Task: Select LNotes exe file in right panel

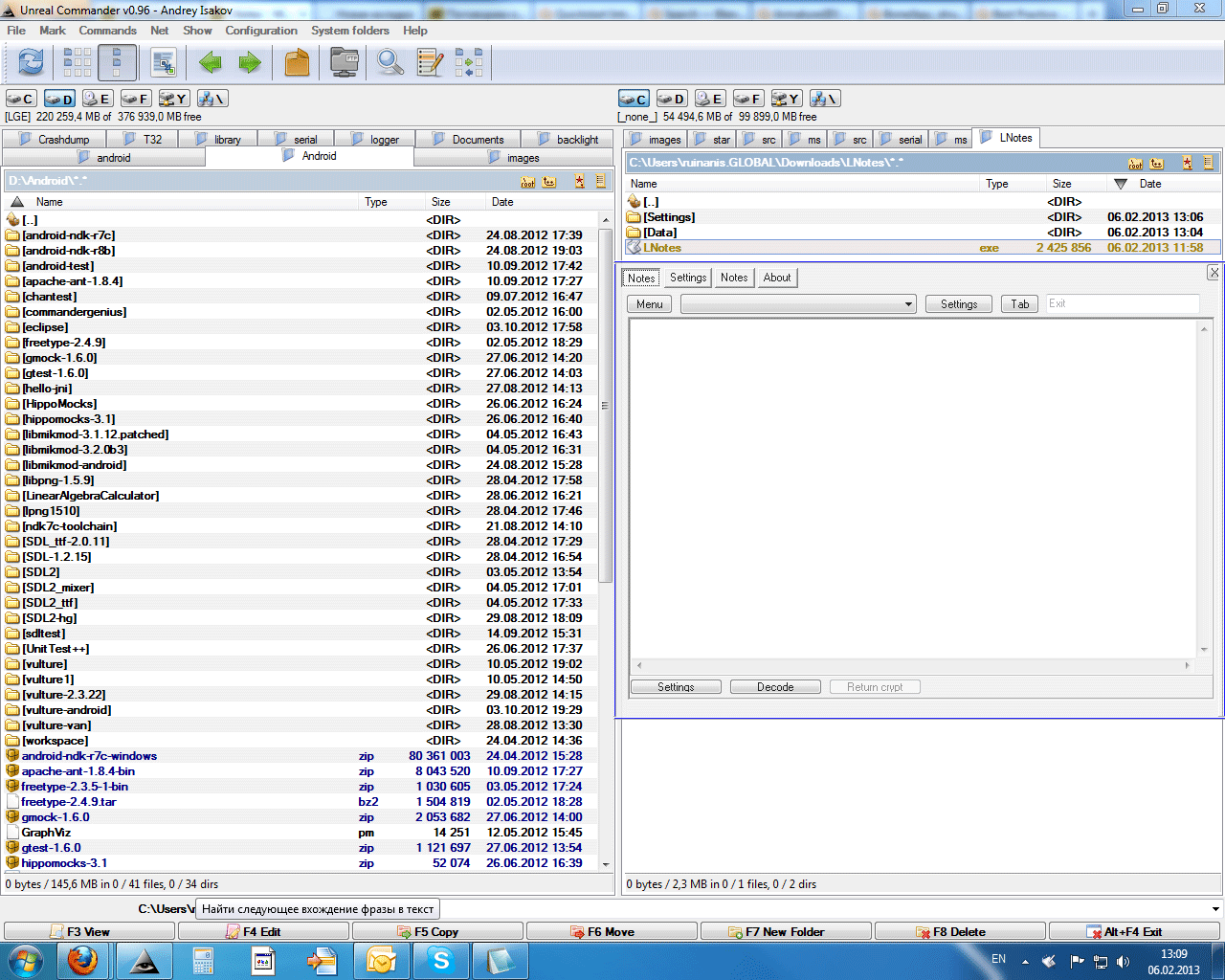Action: pyautogui.click(x=923, y=248)
